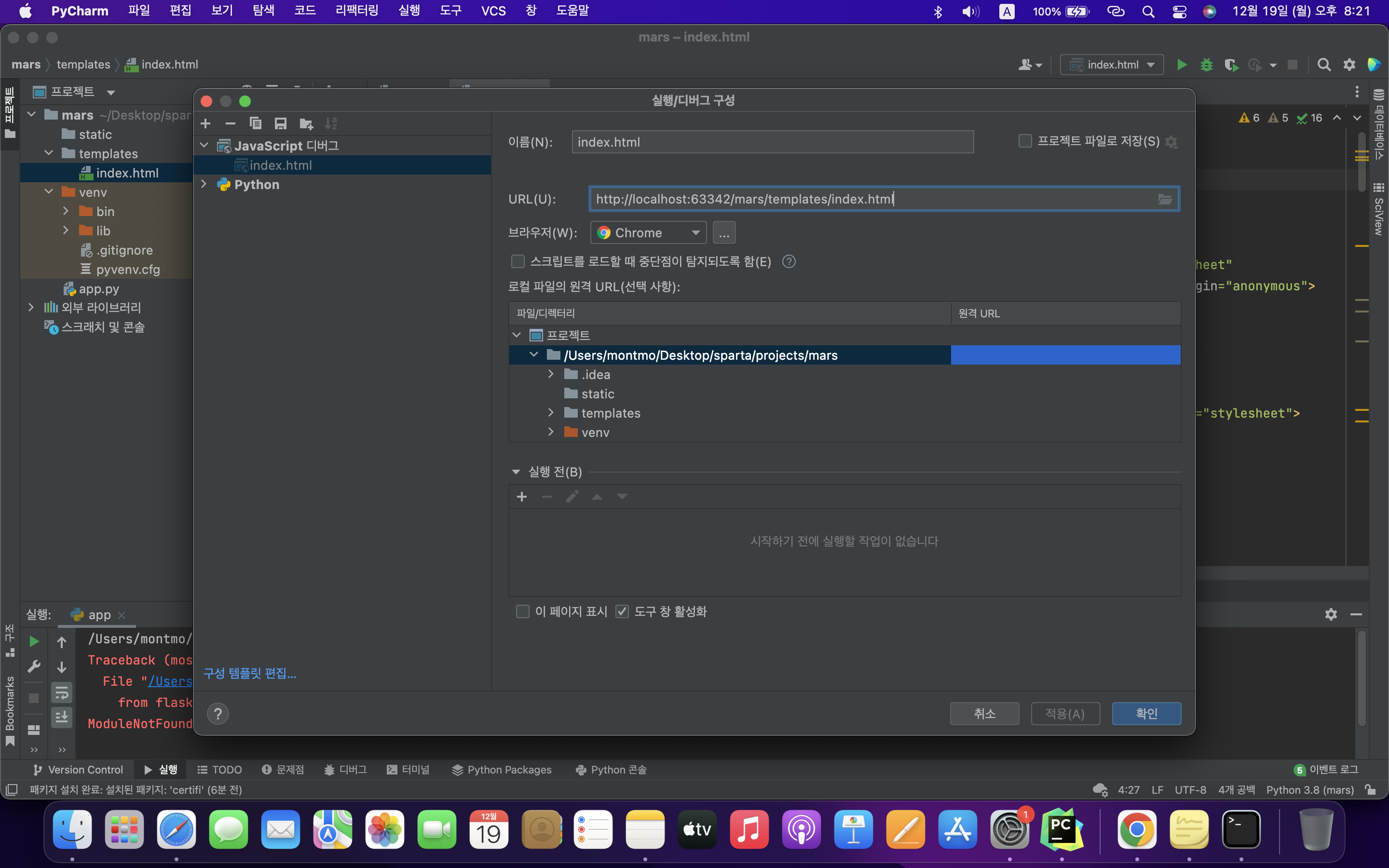The height and width of the screenshot is (868, 1389).
Task: Open the 이벤트 로그 button
Action: click(1326, 770)
